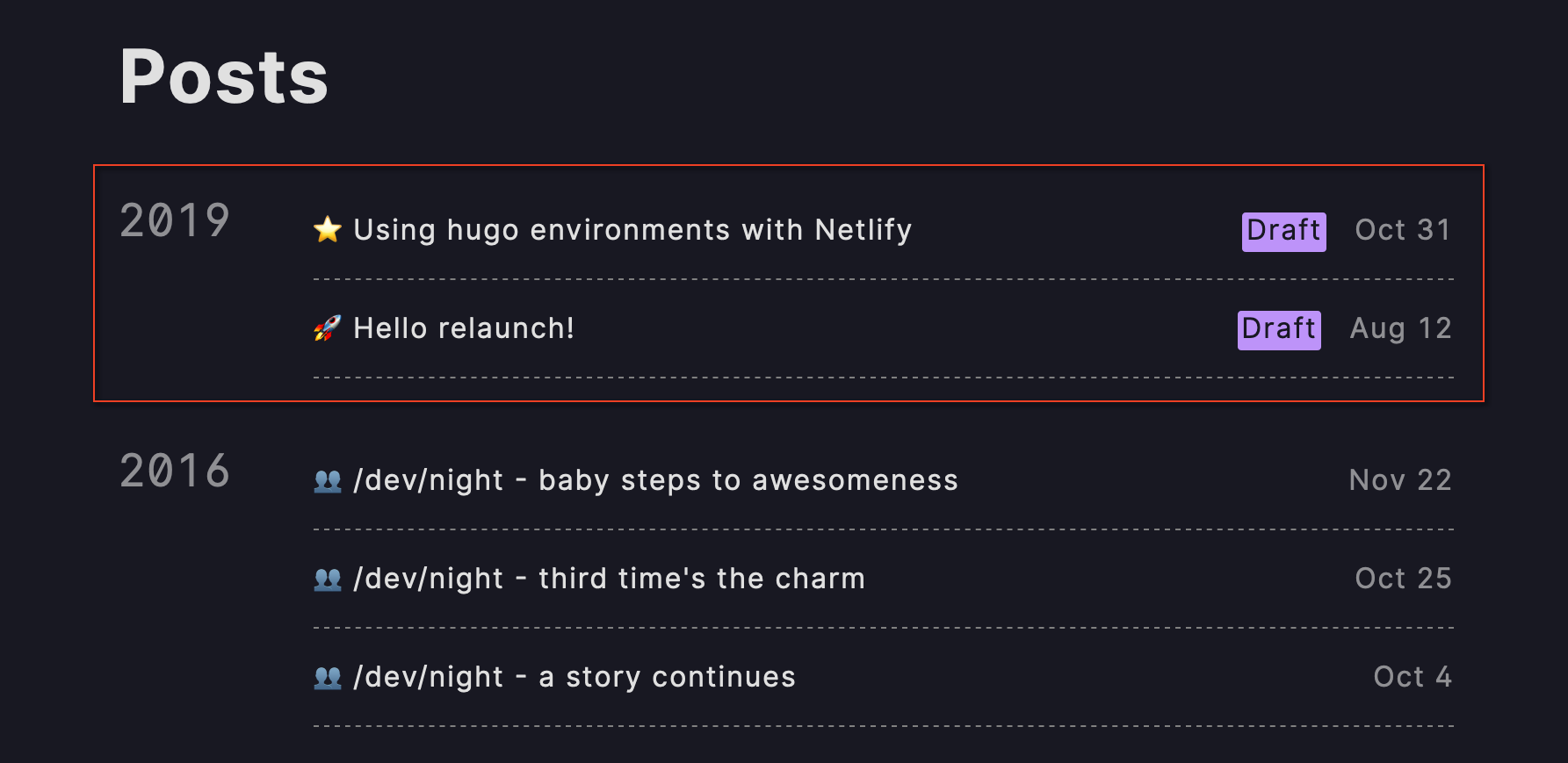
Task: Click the Oct 25 date label
Action: coord(1403,579)
